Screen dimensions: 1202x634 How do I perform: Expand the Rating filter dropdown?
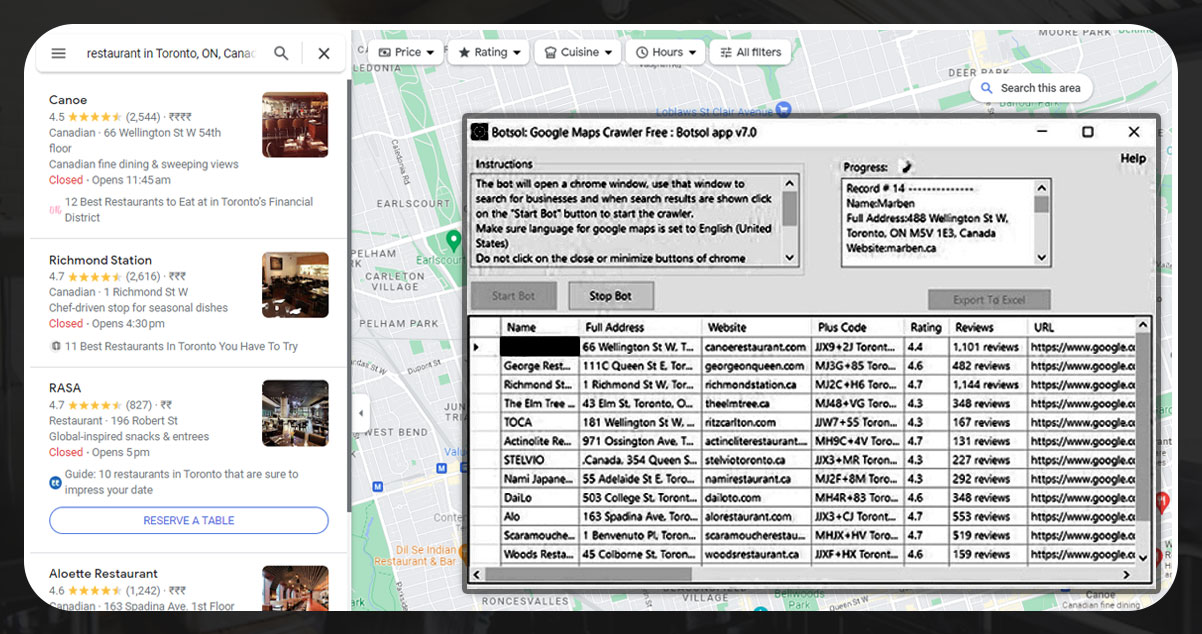[x=489, y=52]
